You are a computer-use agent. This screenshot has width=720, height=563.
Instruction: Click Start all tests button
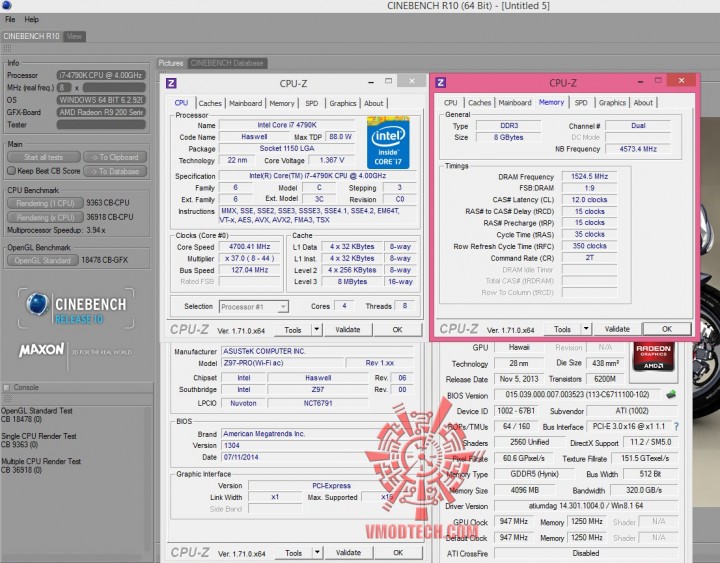point(44,157)
